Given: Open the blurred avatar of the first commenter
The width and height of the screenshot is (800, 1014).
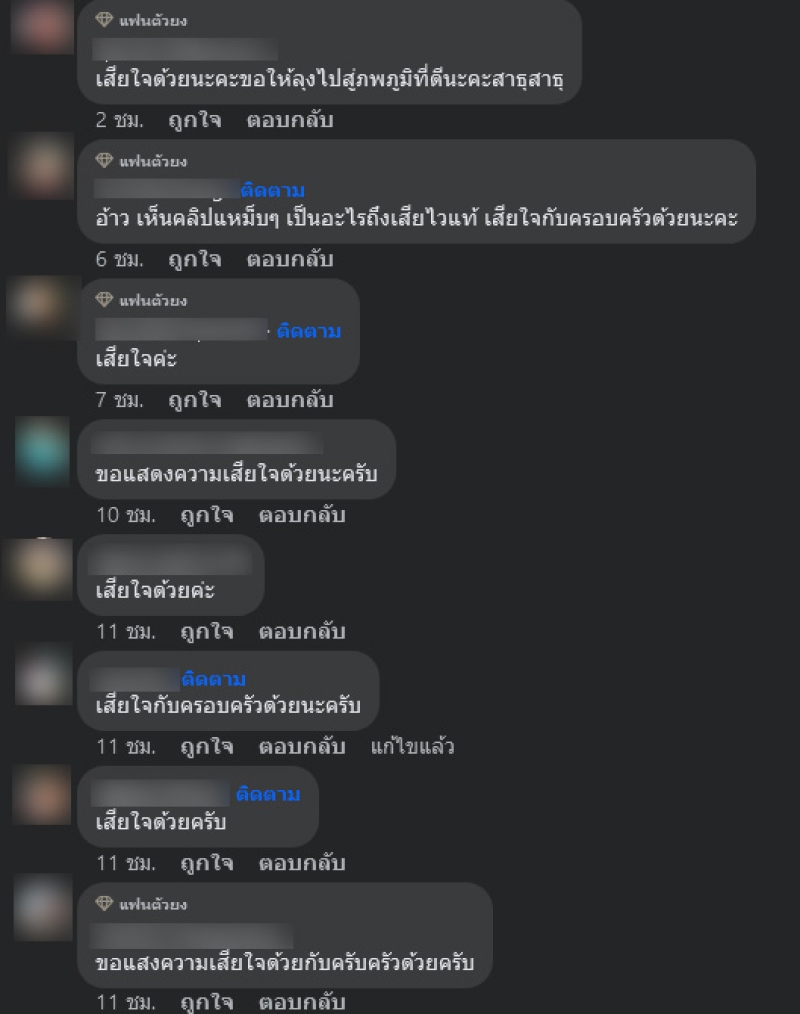Looking at the screenshot, I should coord(42,26).
